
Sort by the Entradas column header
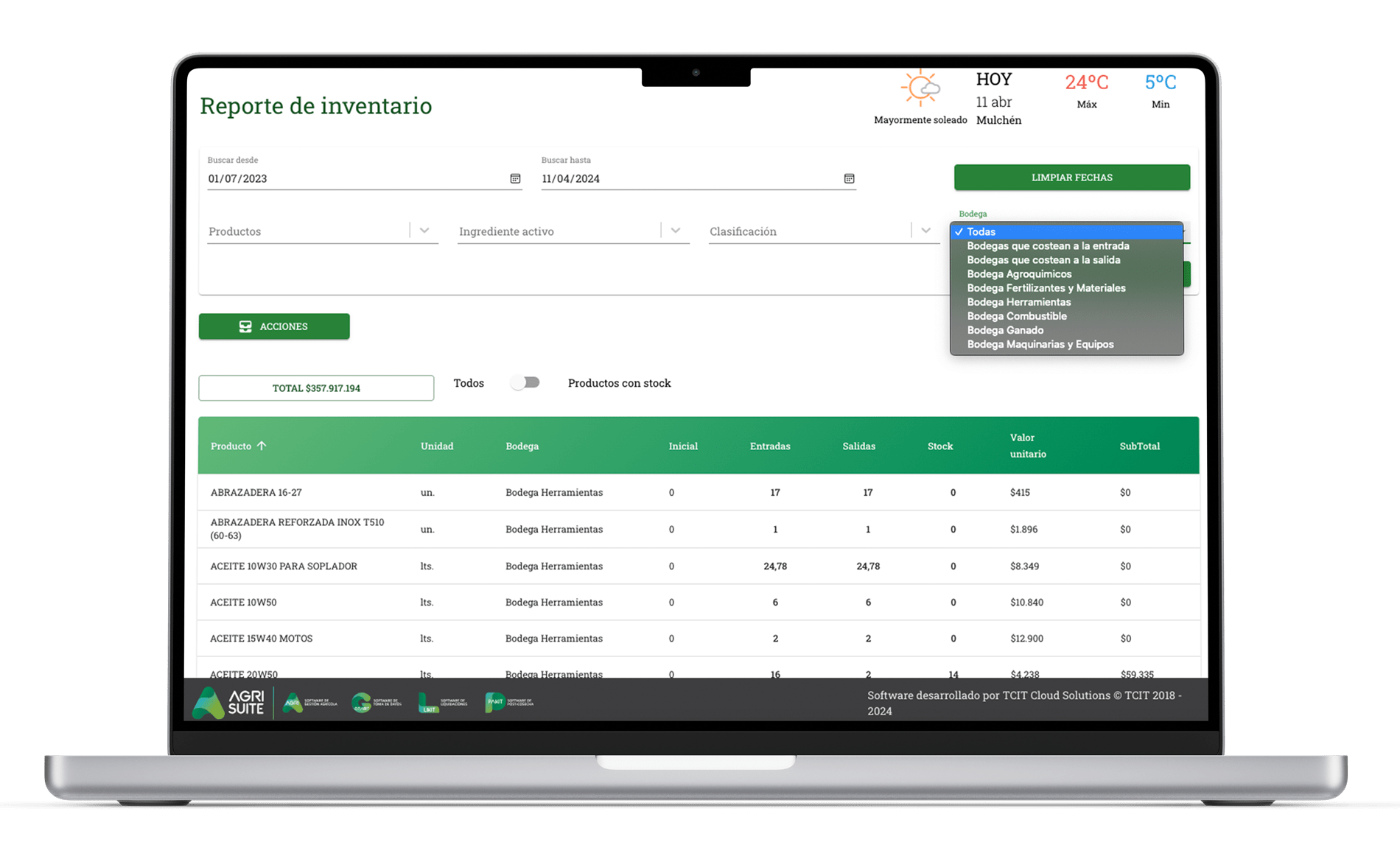[770, 446]
